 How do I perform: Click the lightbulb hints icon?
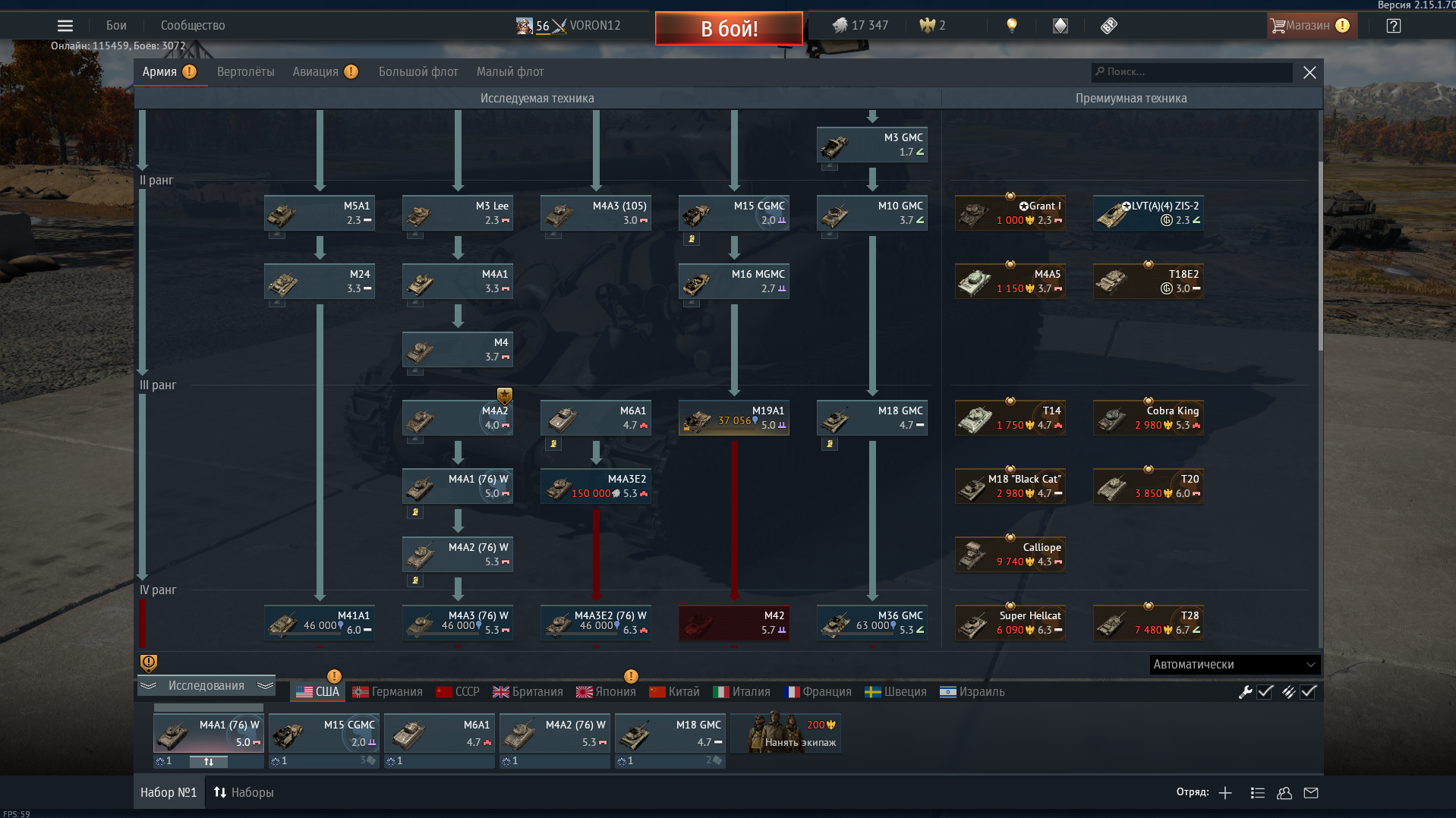(1011, 26)
